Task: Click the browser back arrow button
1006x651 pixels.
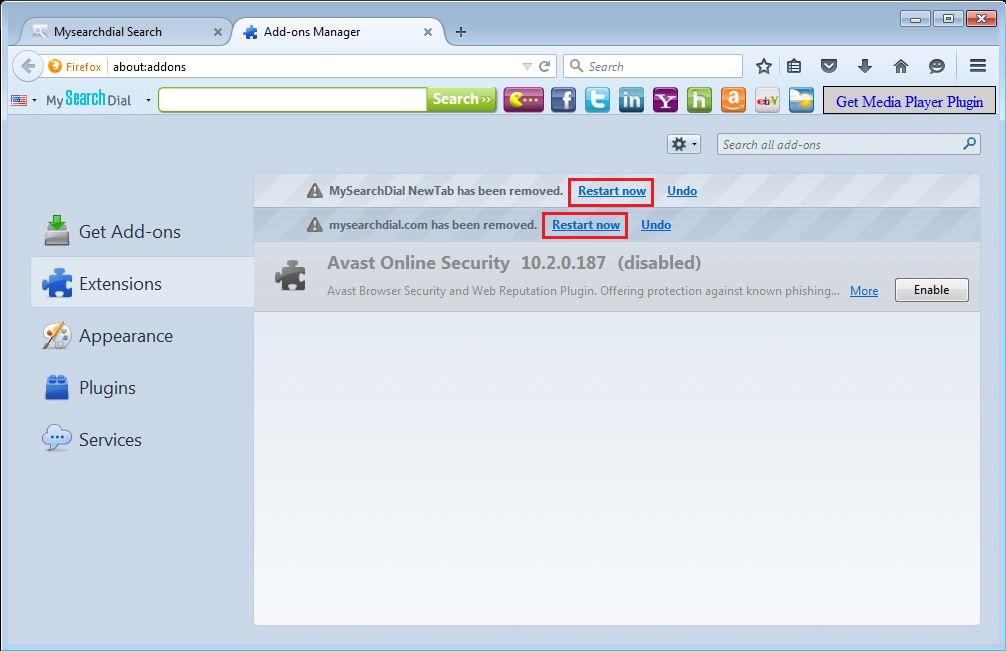Action: 28,66
